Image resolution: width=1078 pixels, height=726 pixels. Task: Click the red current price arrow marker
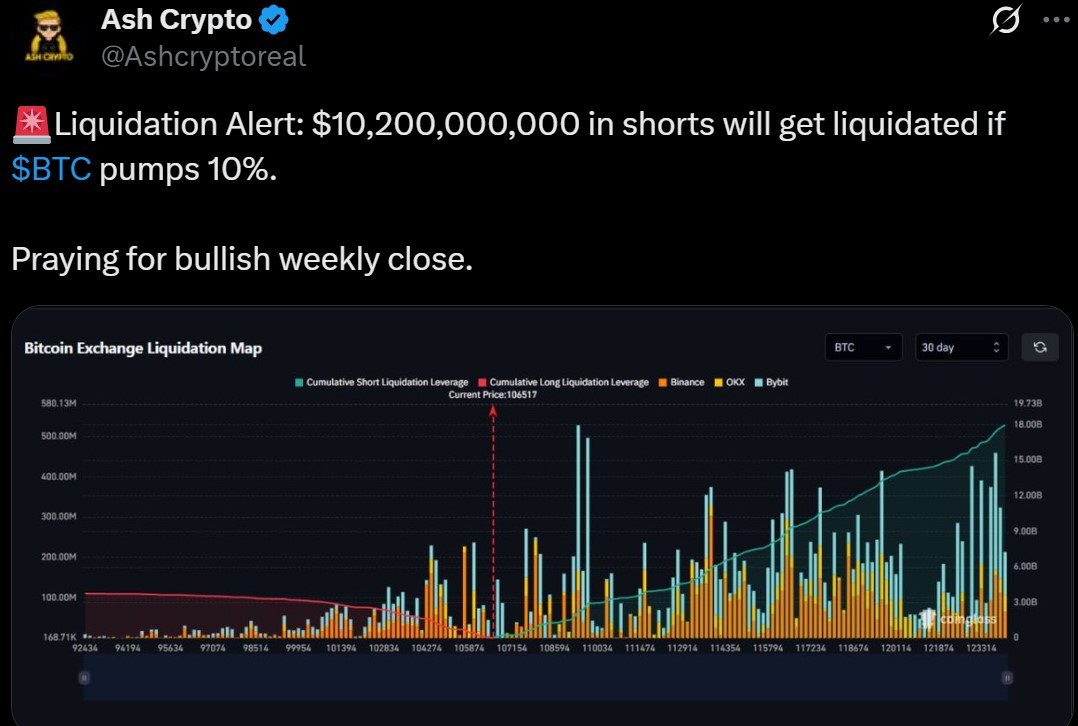493,411
